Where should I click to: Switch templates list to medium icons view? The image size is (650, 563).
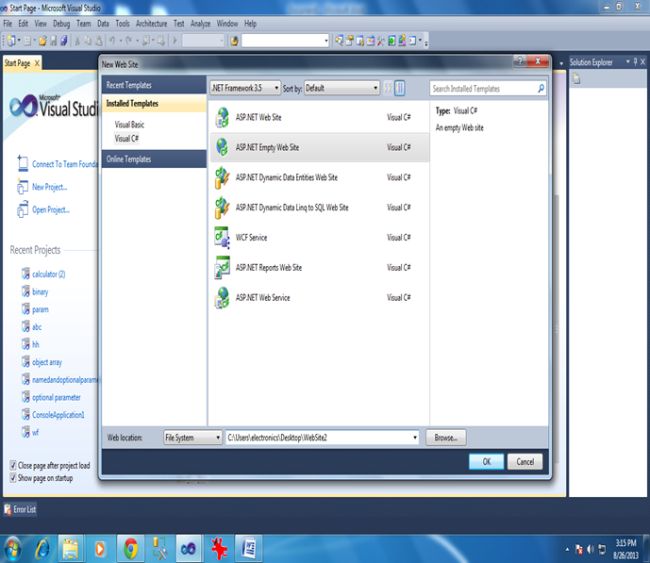[400, 88]
